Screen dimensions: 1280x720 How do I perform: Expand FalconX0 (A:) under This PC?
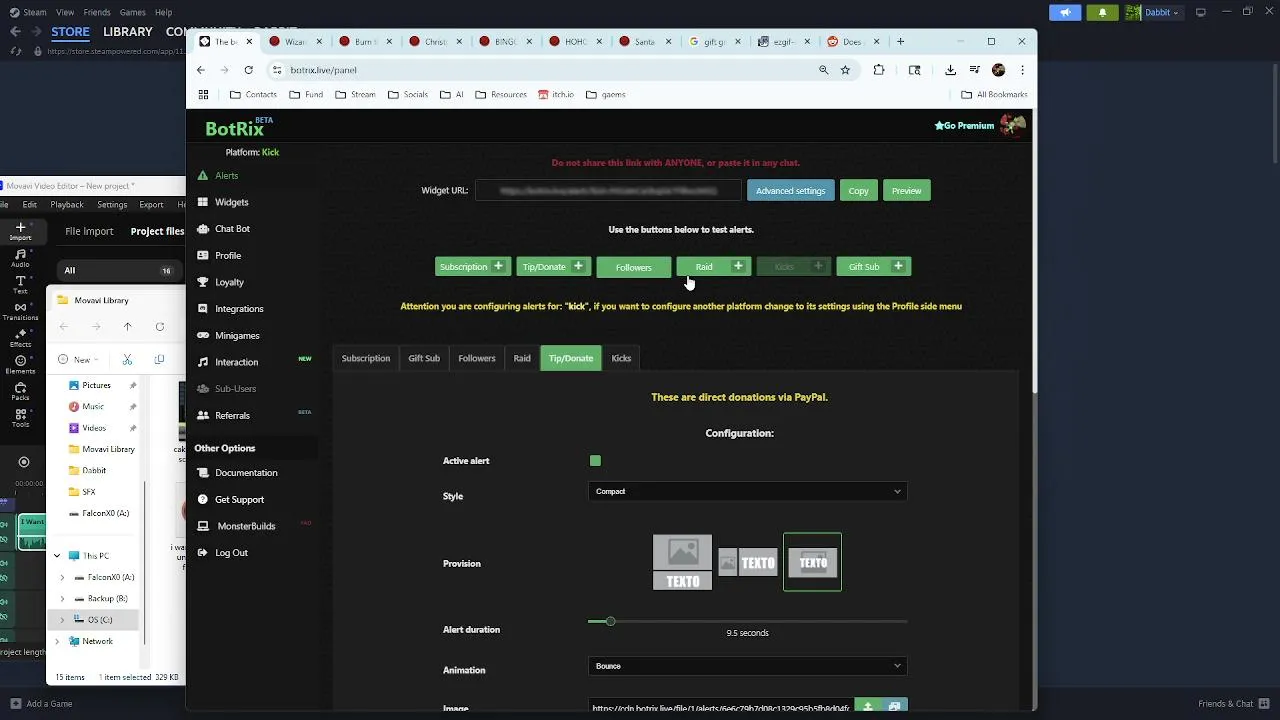click(62, 578)
